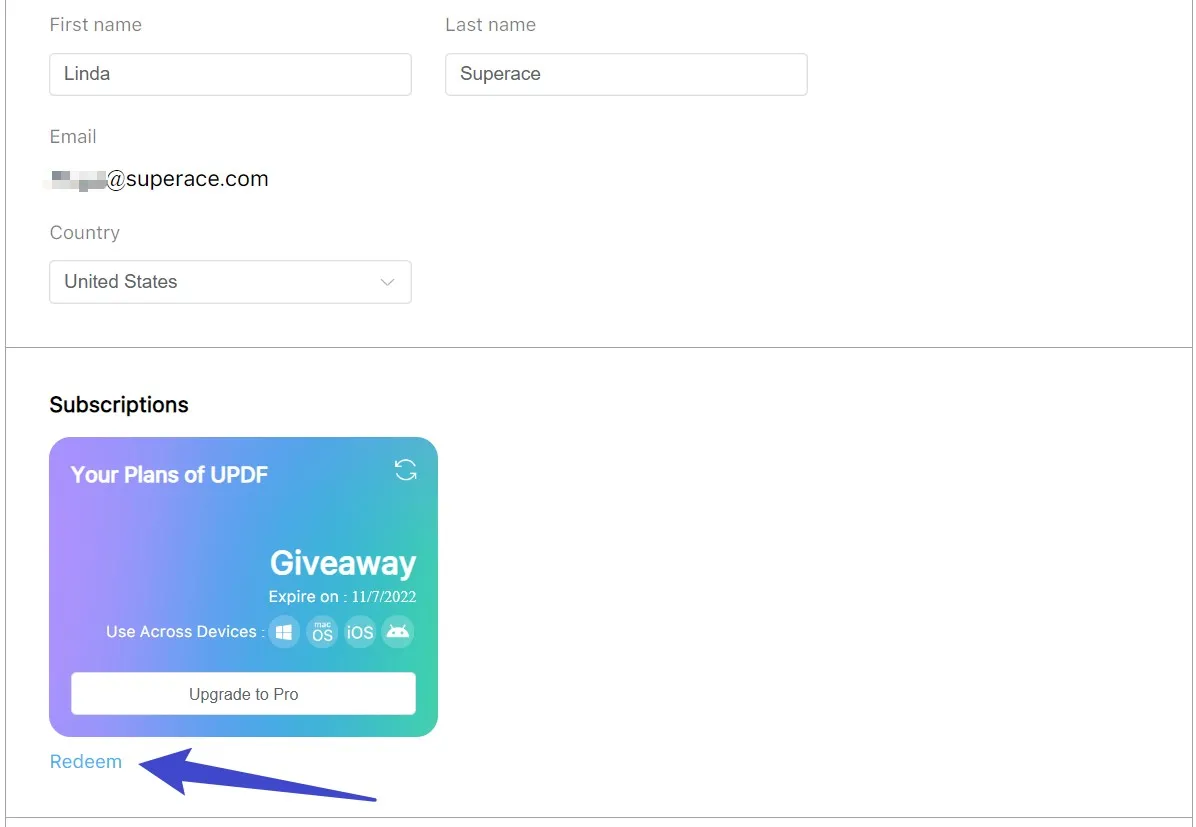Expand the Country dropdown chevron arrow
The image size is (1196, 827).
click(387, 282)
